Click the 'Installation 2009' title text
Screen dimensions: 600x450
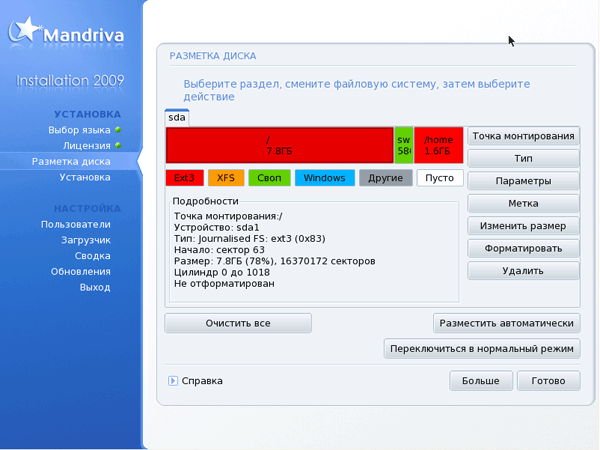point(70,80)
